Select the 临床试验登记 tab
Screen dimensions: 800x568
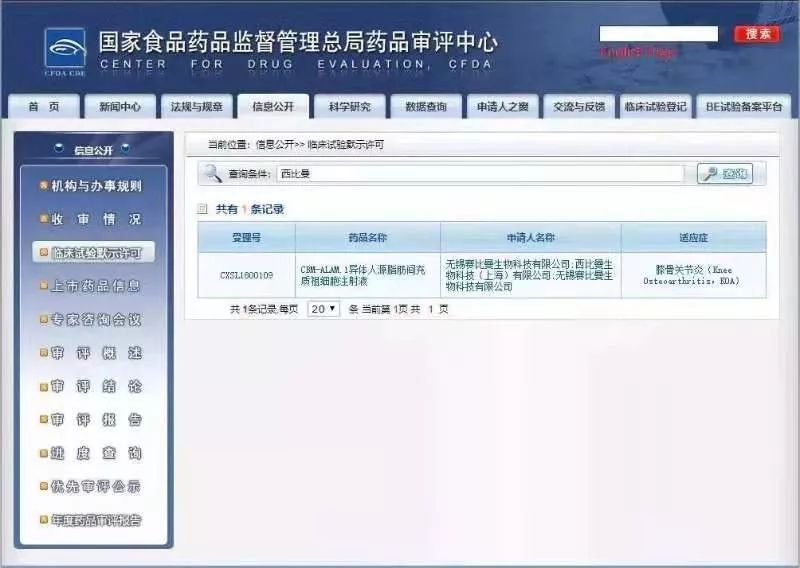pos(655,107)
